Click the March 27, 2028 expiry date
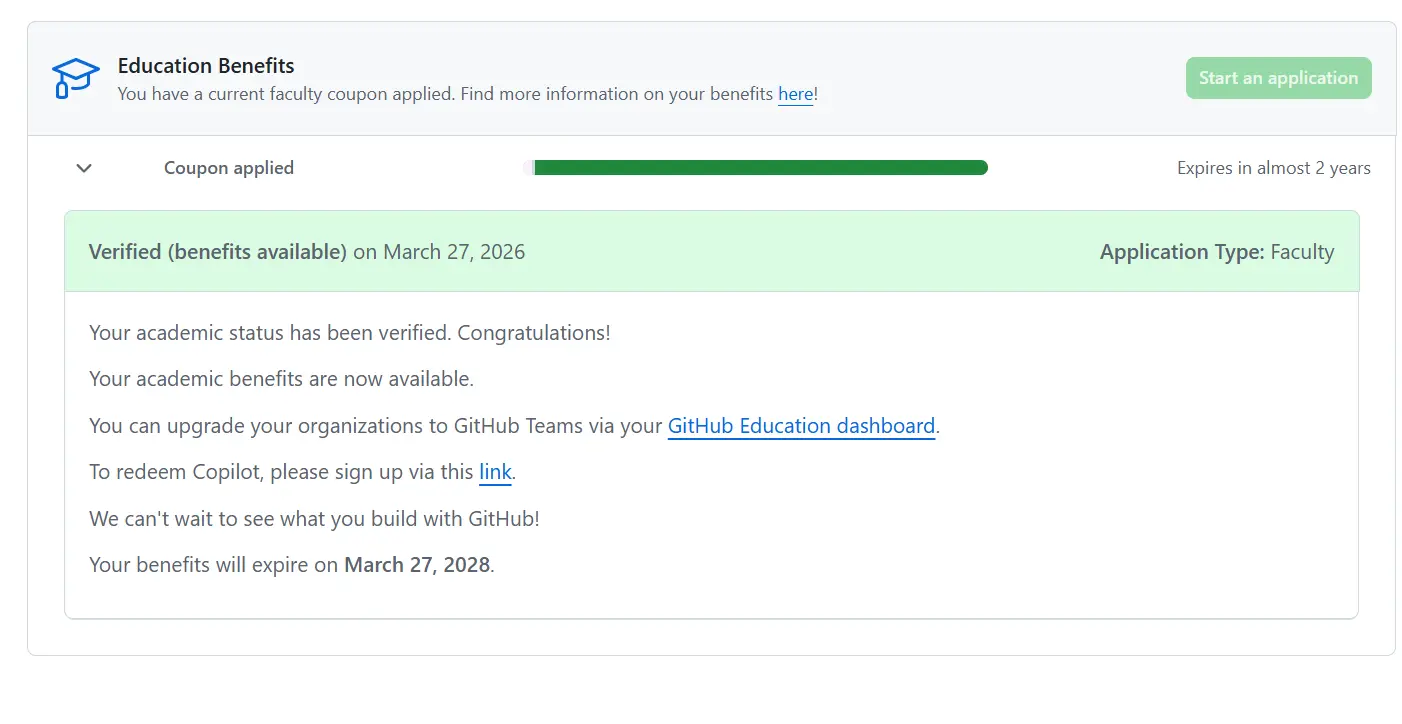 tap(417, 565)
